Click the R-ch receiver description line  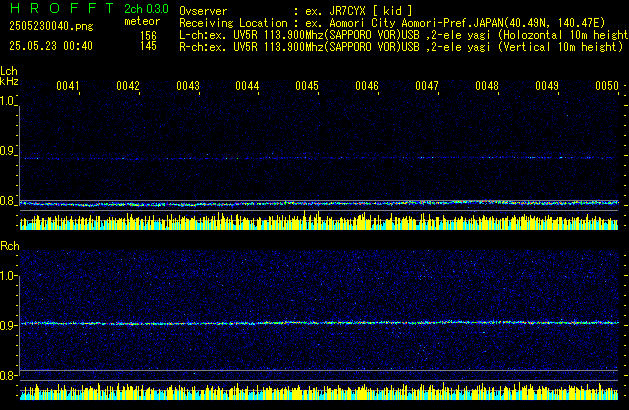(401, 47)
